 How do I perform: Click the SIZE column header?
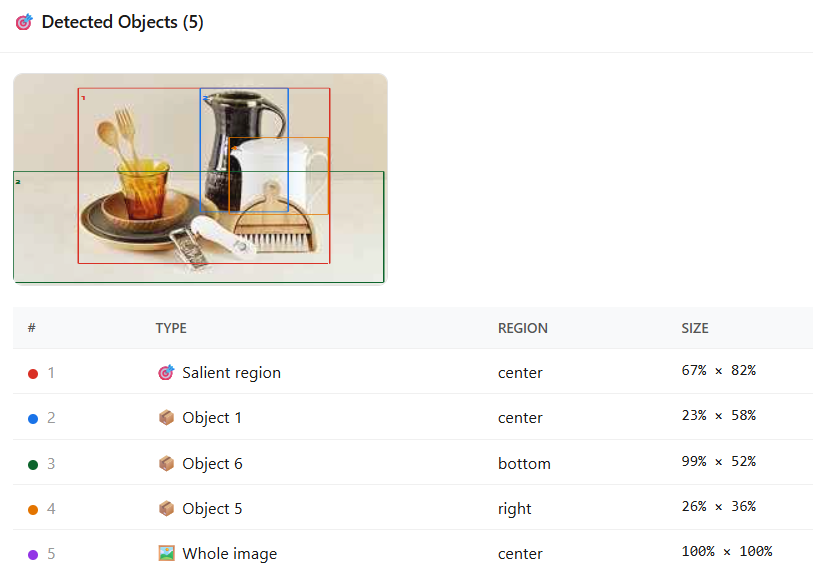coord(695,328)
